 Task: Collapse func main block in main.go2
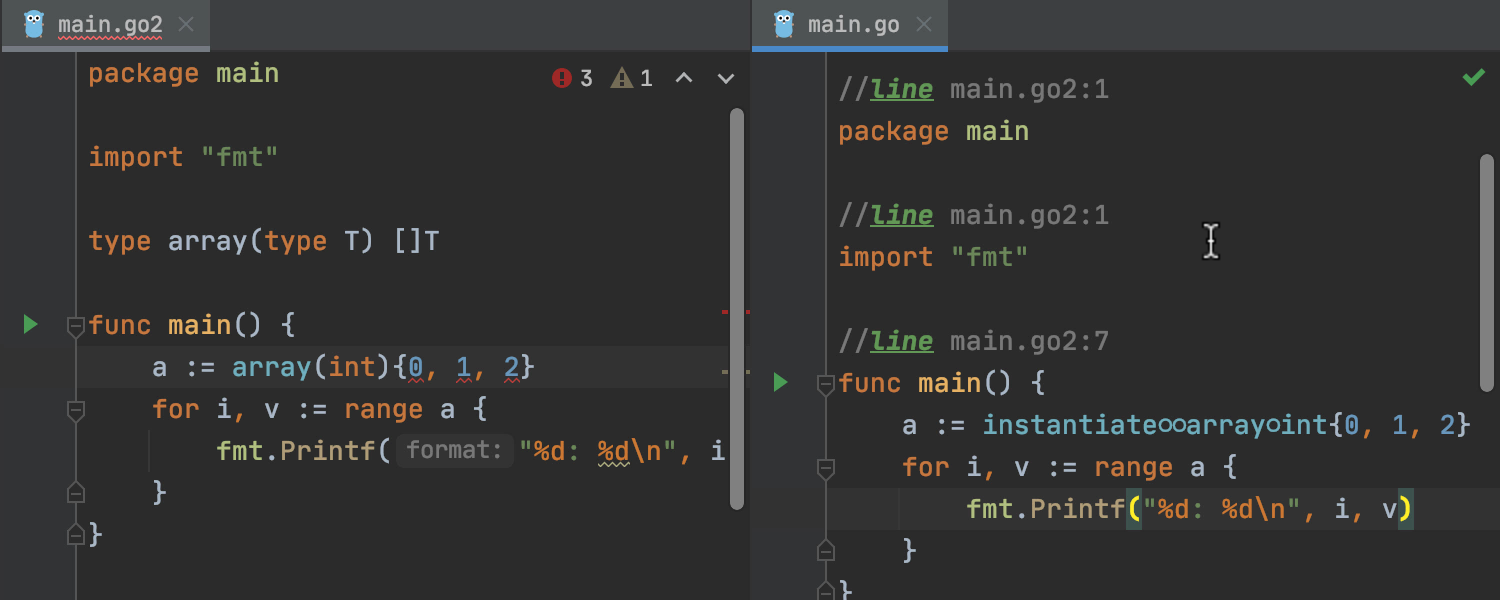[x=75, y=325]
